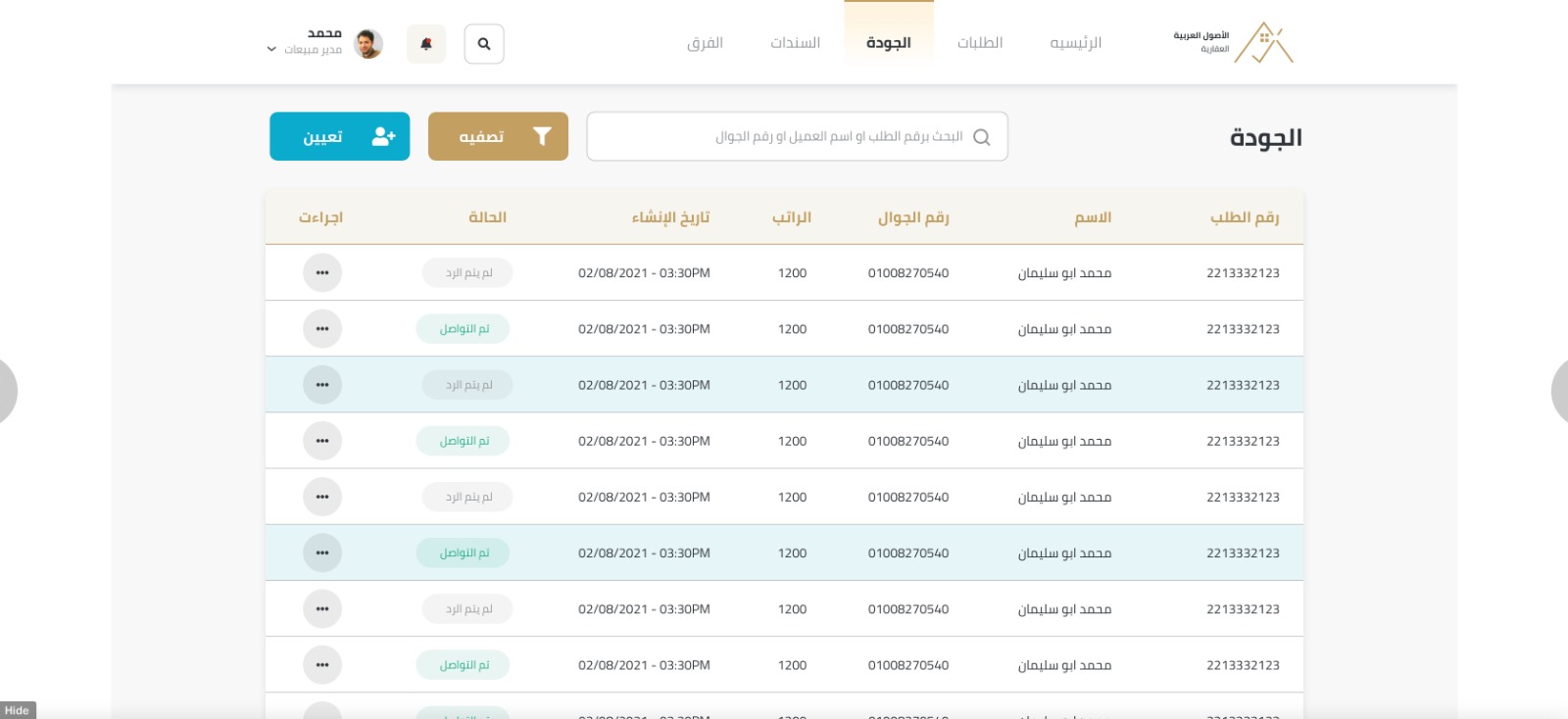The height and width of the screenshot is (719, 1568).
Task: Open three-dots menu of the fifth row
Action: [x=322, y=497]
